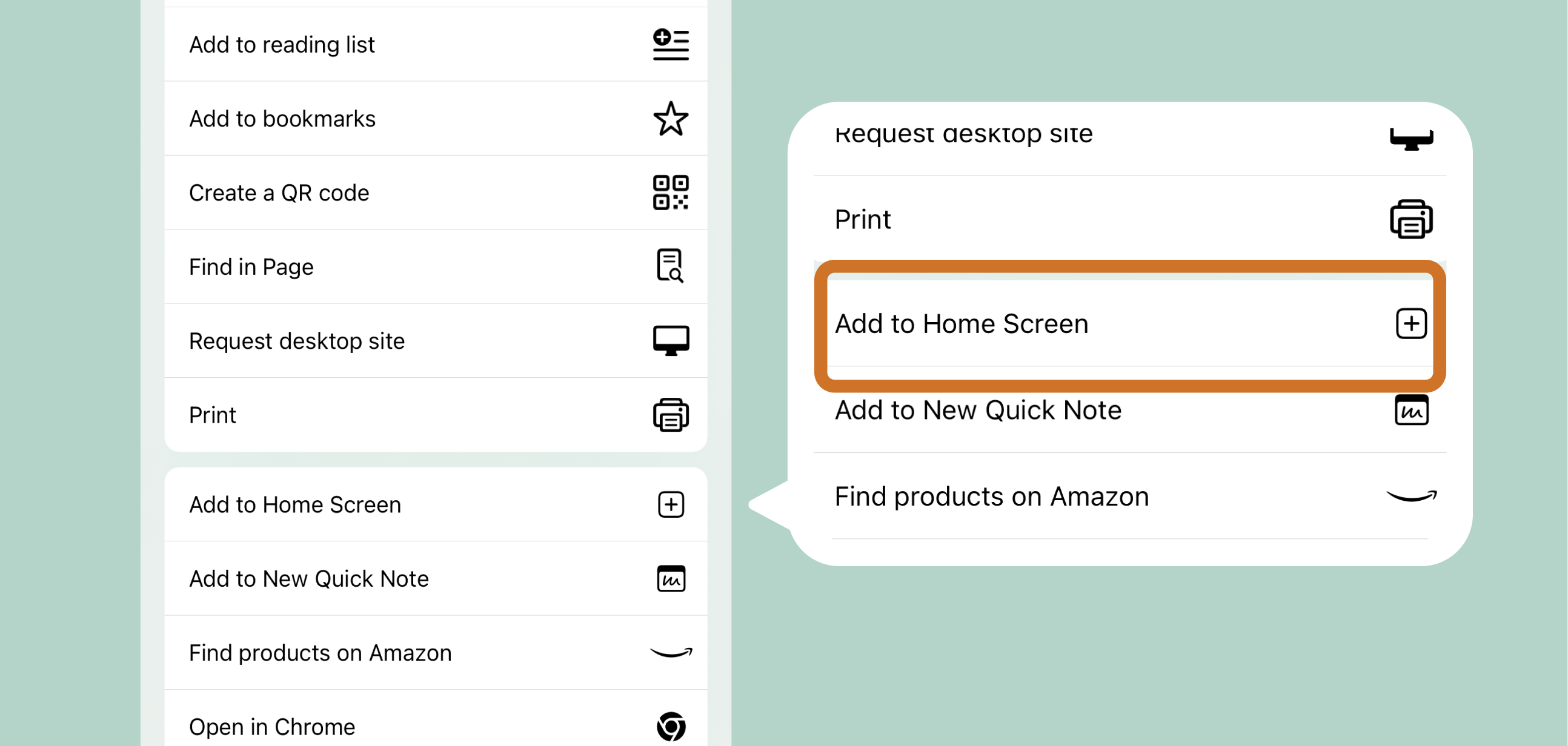
Task: Select the "Open in Chrome" label
Action: 271,727
